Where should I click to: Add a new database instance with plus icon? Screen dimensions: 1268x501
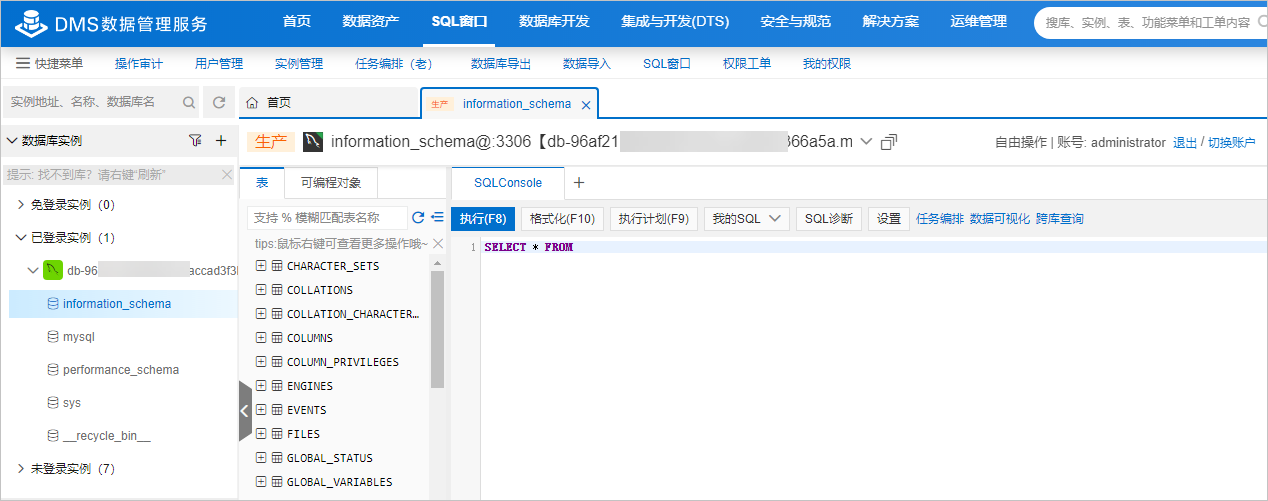click(x=221, y=141)
